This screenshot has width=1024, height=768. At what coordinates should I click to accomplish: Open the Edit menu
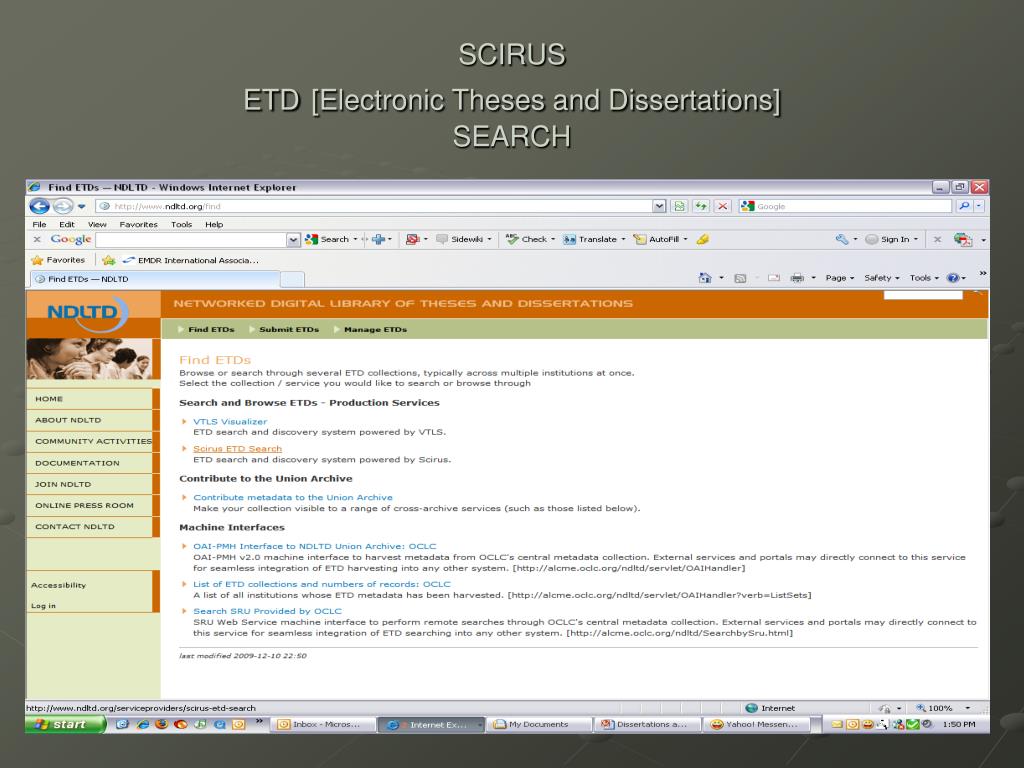(x=67, y=225)
